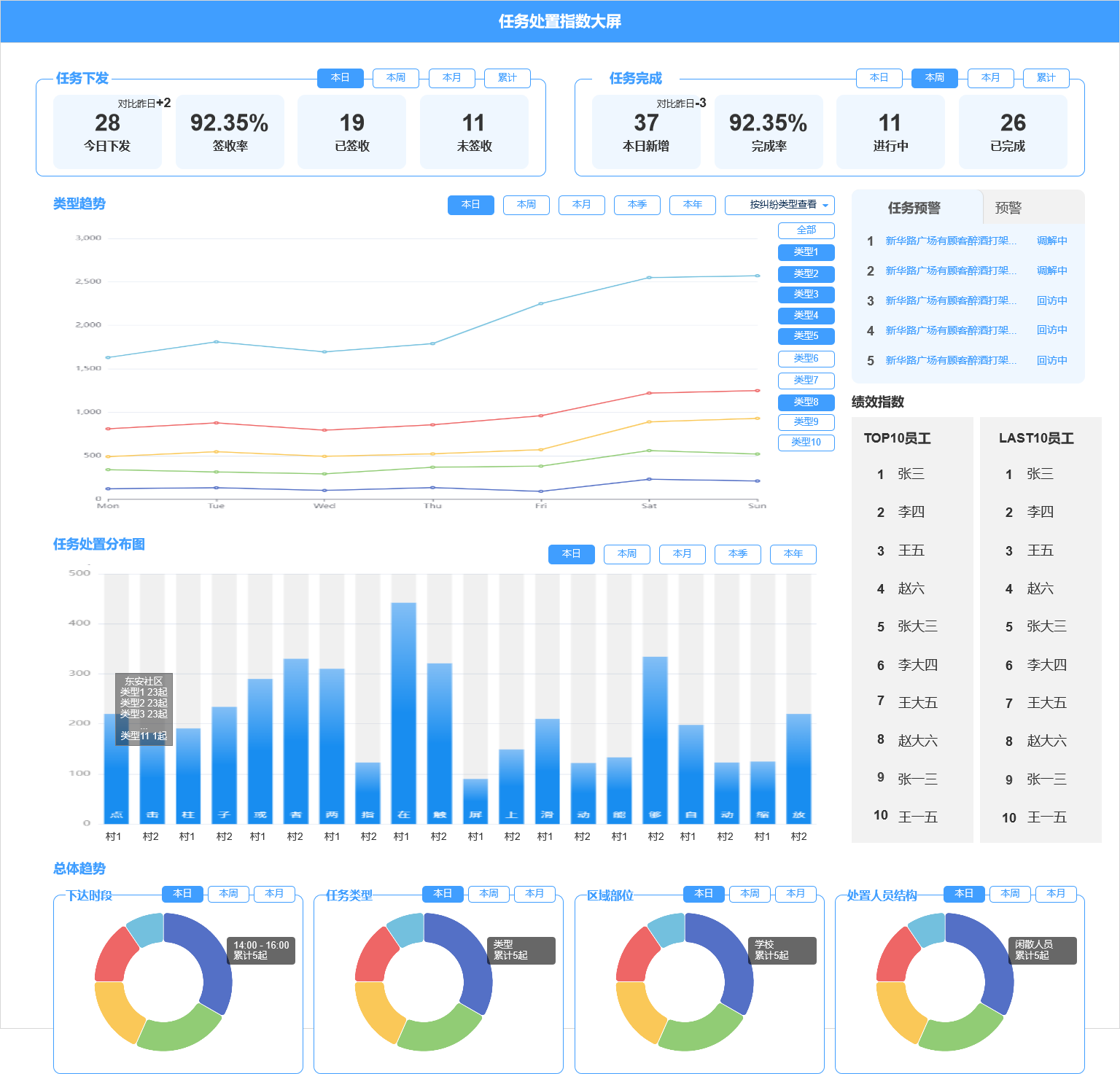Screen dimensions: 1120x1074
Task: Toggle 类型8 series in legend
Action: (x=806, y=402)
